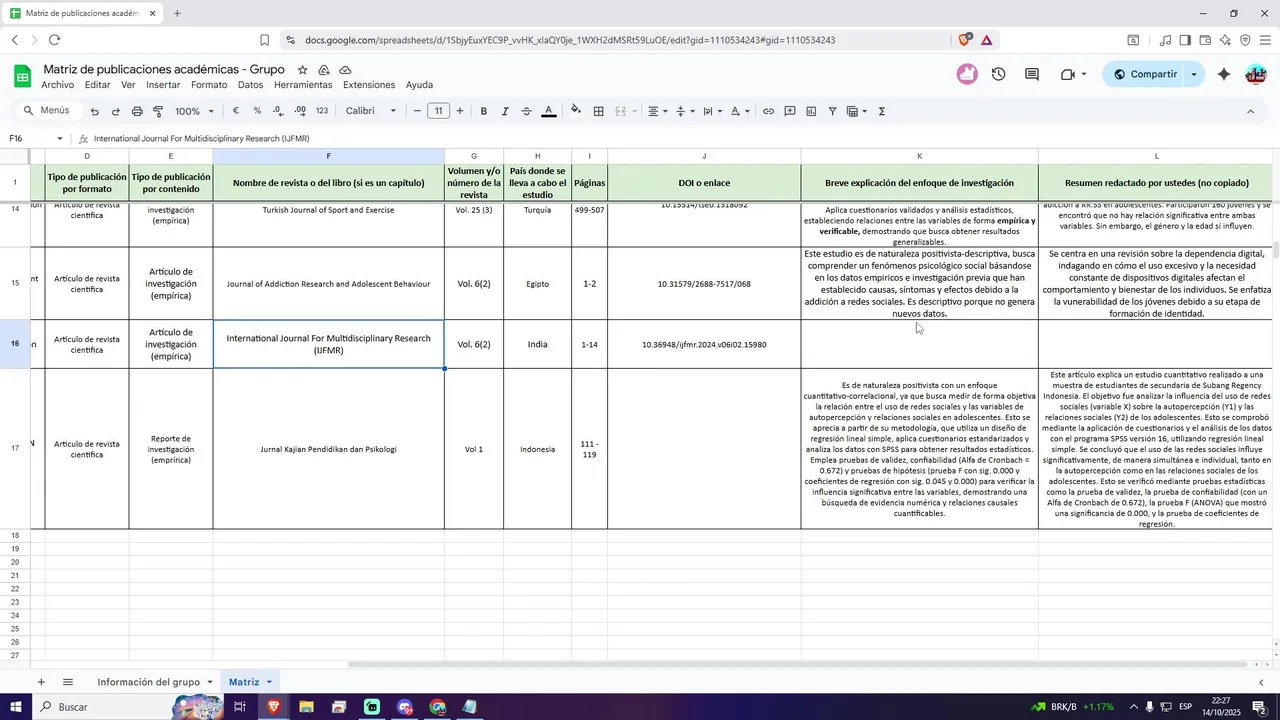Star the document

coord(302,70)
